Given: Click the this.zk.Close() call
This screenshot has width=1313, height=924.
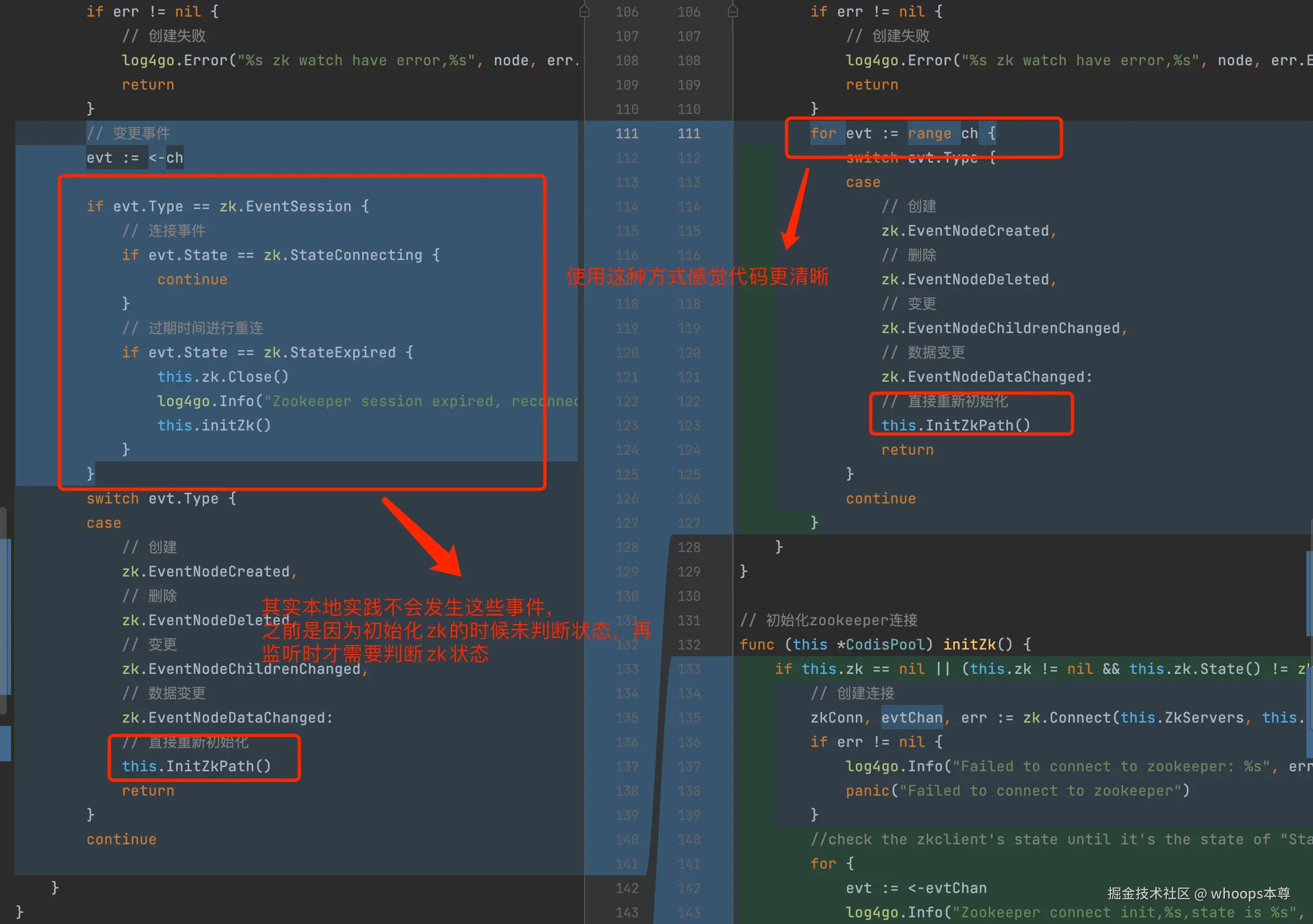Looking at the screenshot, I should (223, 377).
